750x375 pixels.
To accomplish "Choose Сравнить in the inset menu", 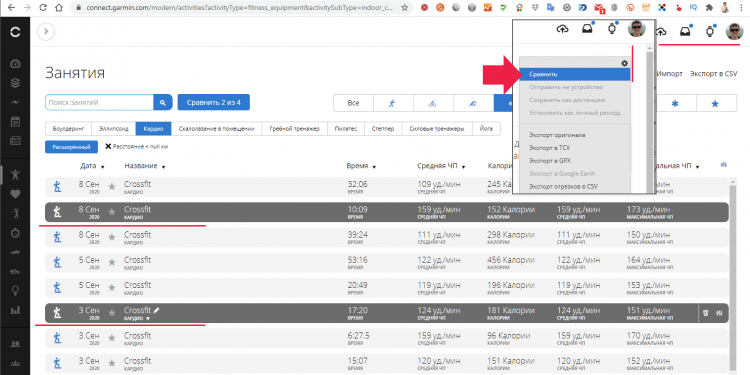I will (575, 74).
